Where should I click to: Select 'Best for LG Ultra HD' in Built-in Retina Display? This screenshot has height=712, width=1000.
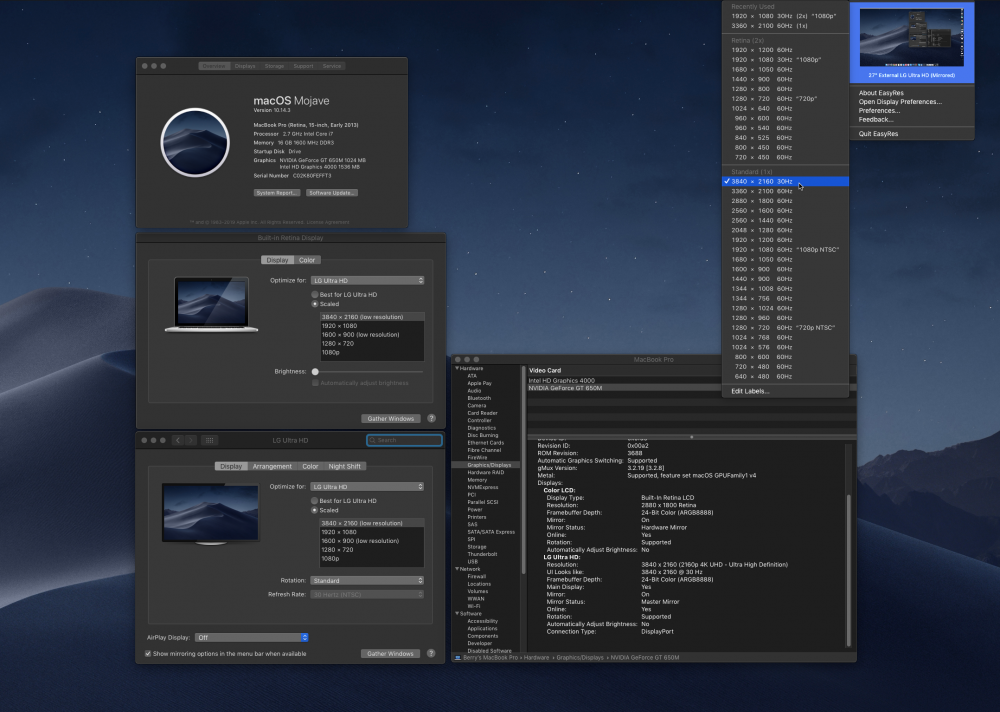coord(315,295)
